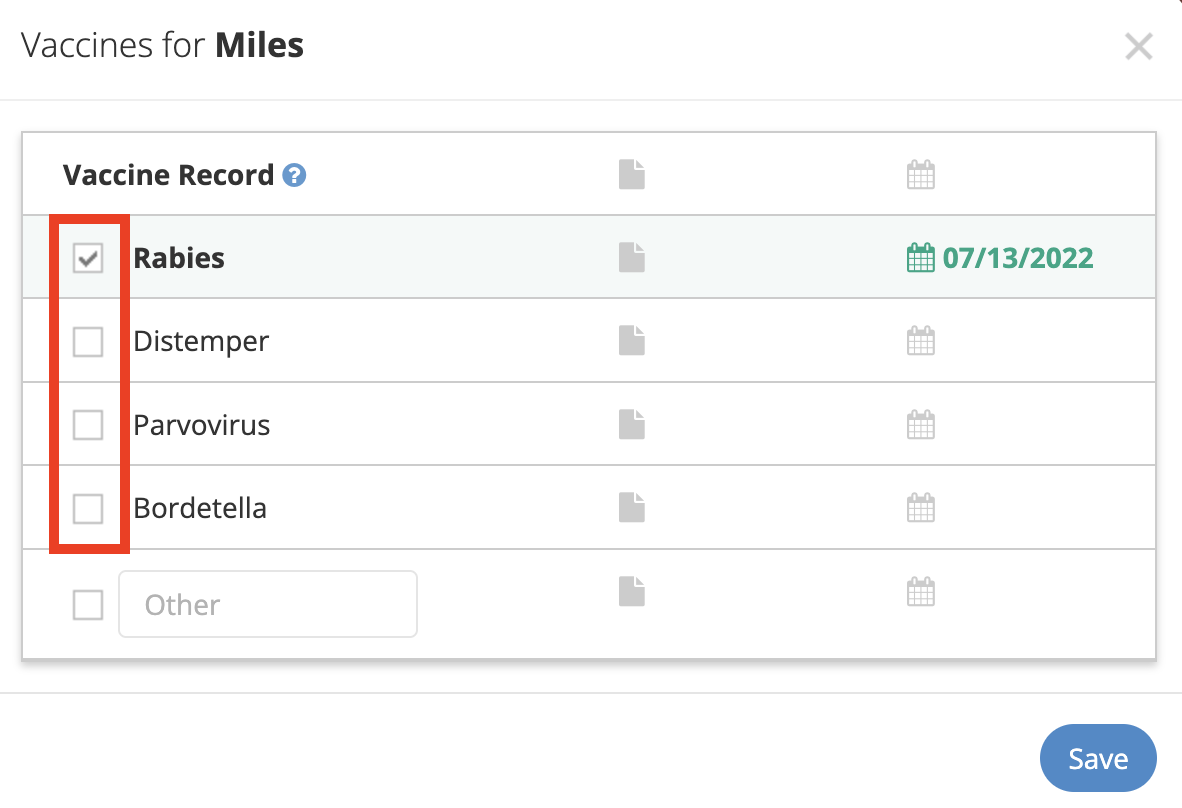Click the Save button
The height and width of the screenshot is (808, 1182).
coord(1098,758)
